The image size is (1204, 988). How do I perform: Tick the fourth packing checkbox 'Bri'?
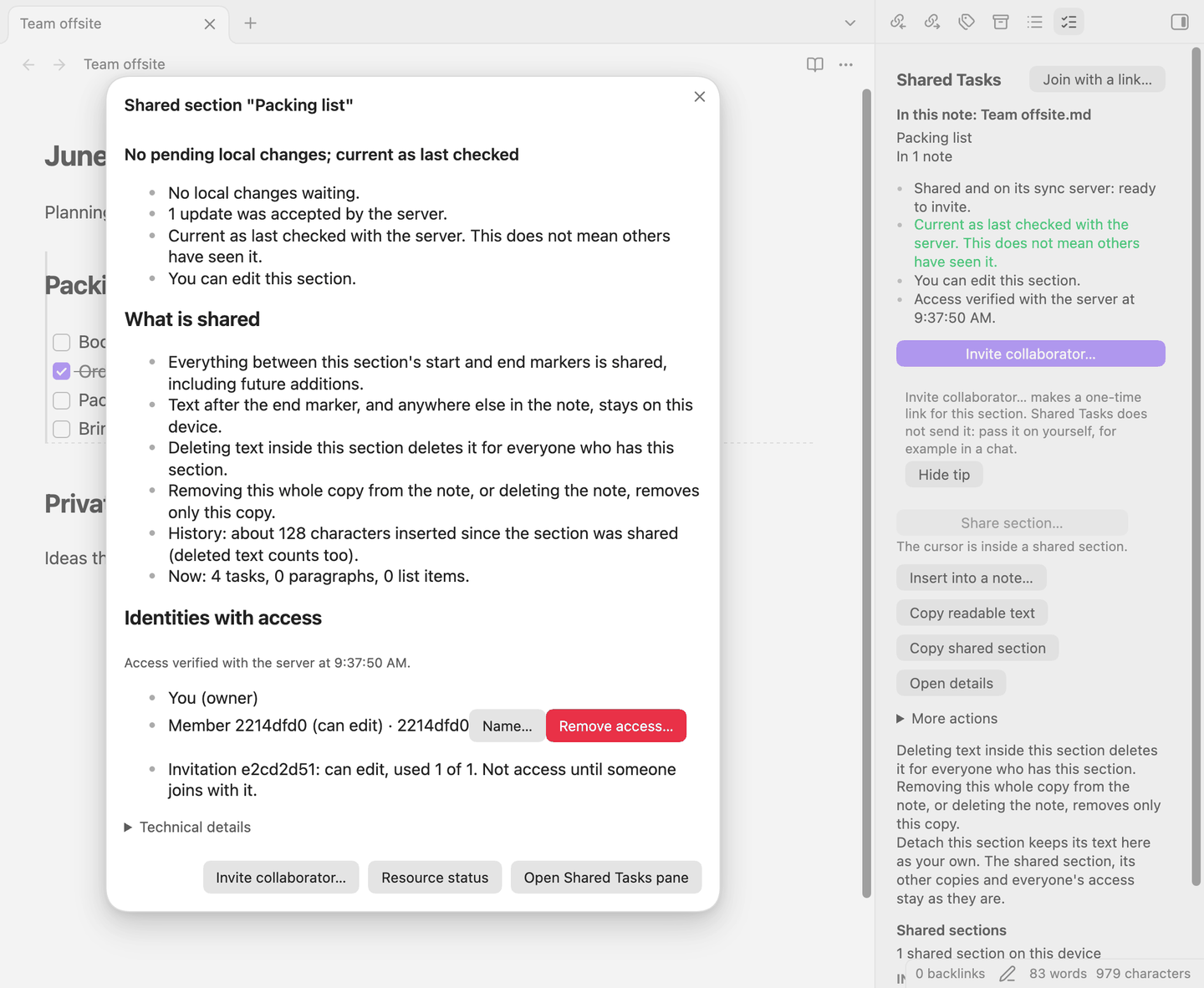61,429
